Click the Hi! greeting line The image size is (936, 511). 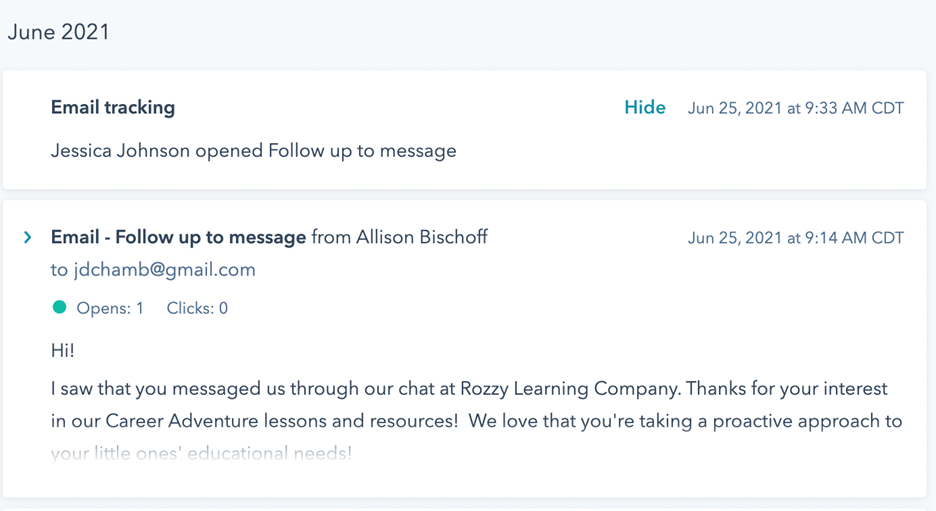(63, 350)
